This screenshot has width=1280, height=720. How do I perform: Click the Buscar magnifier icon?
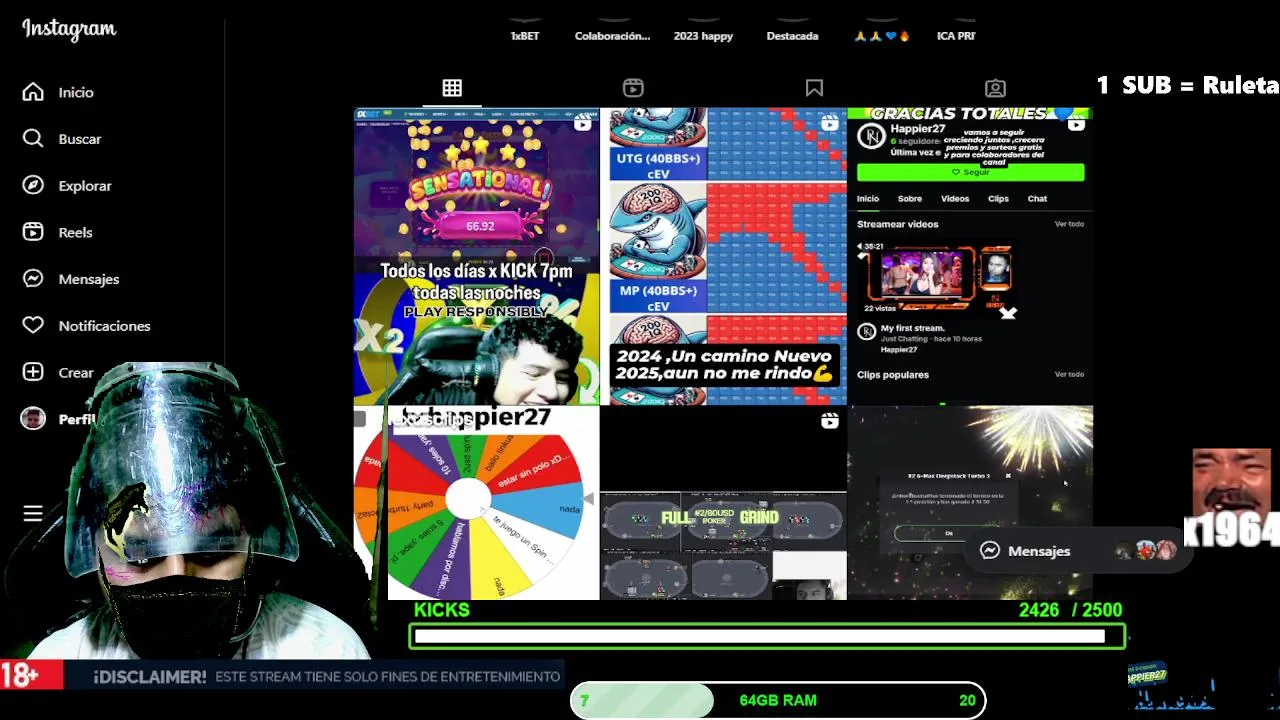(33, 139)
